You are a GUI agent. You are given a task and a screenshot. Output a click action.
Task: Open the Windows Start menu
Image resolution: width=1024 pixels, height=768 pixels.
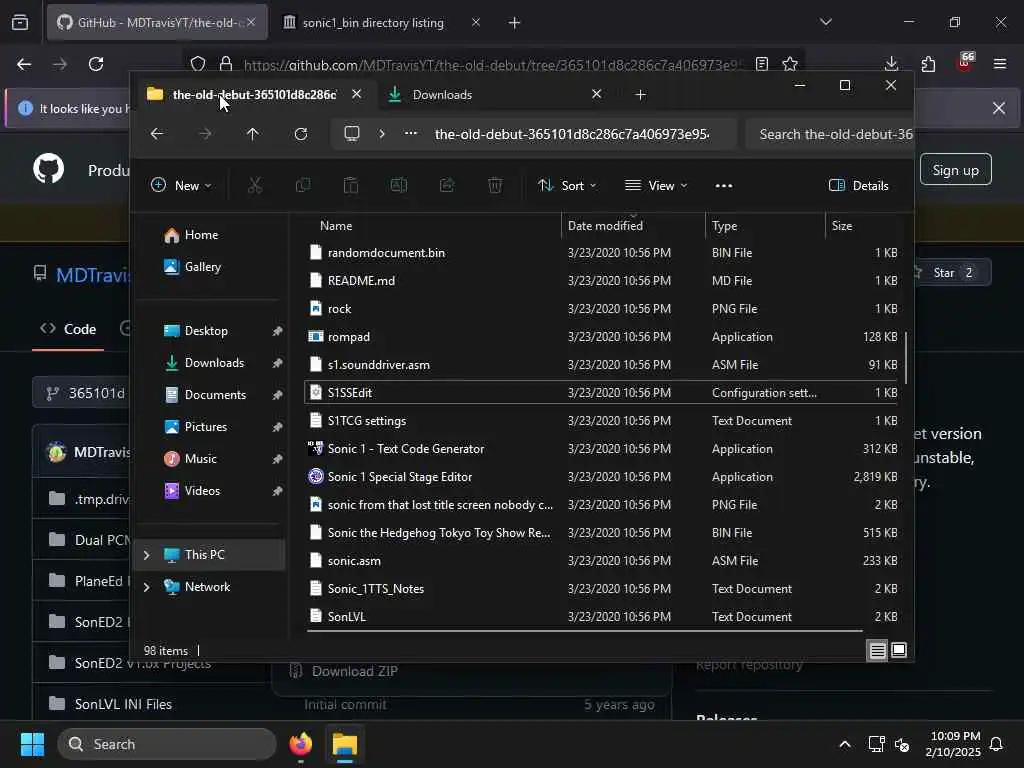click(x=32, y=744)
